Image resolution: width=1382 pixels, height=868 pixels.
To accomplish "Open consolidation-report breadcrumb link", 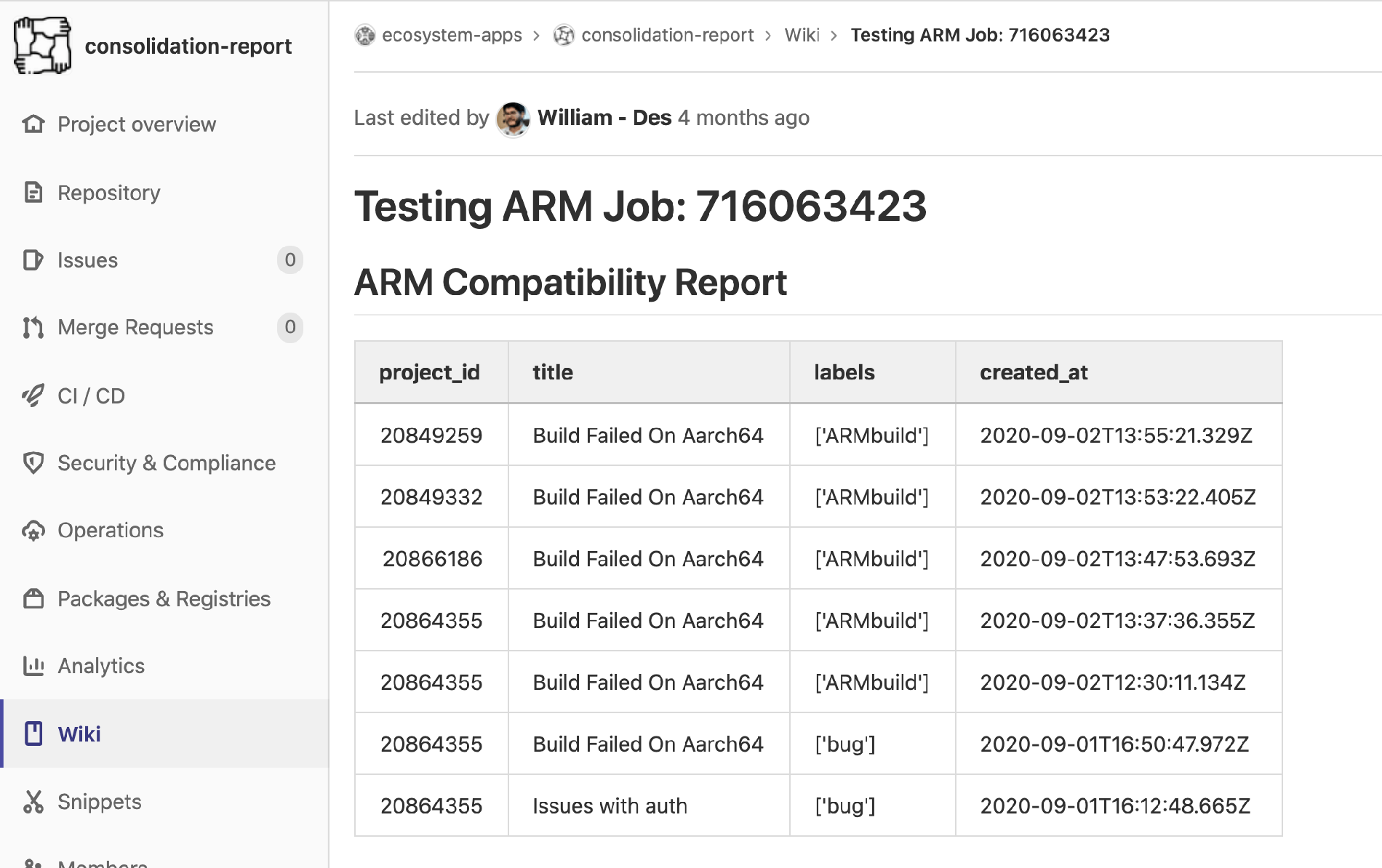I will tap(667, 35).
